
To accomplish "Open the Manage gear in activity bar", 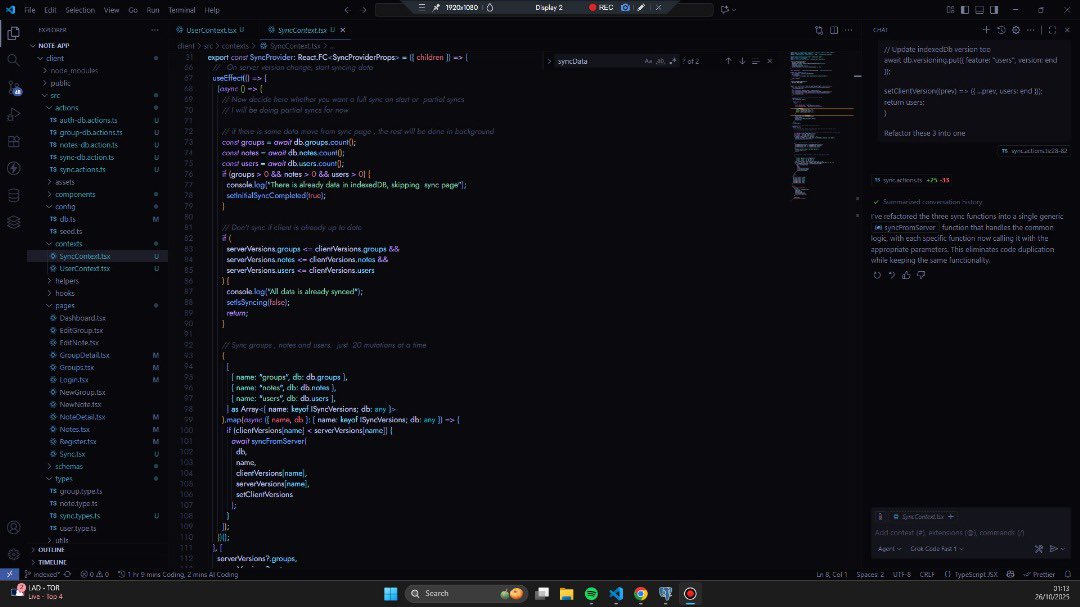I will 13,555.
